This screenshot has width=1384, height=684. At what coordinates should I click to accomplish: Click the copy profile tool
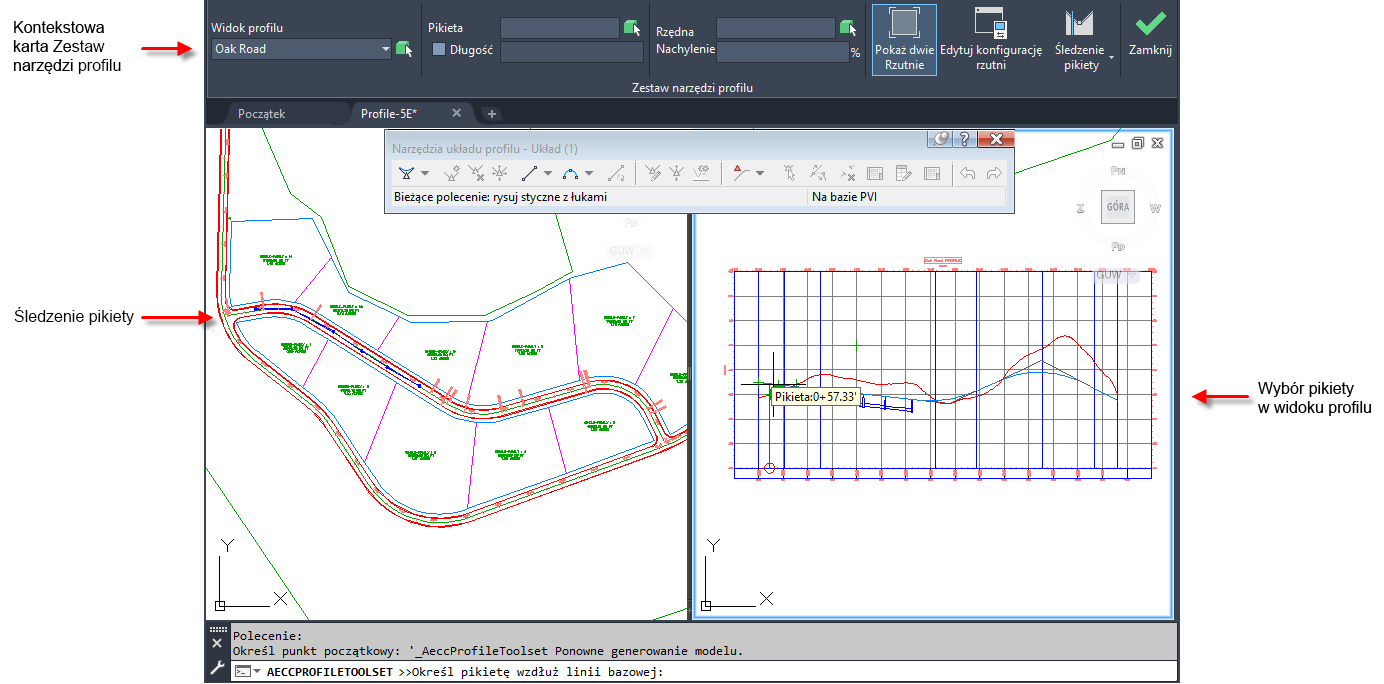coord(818,173)
